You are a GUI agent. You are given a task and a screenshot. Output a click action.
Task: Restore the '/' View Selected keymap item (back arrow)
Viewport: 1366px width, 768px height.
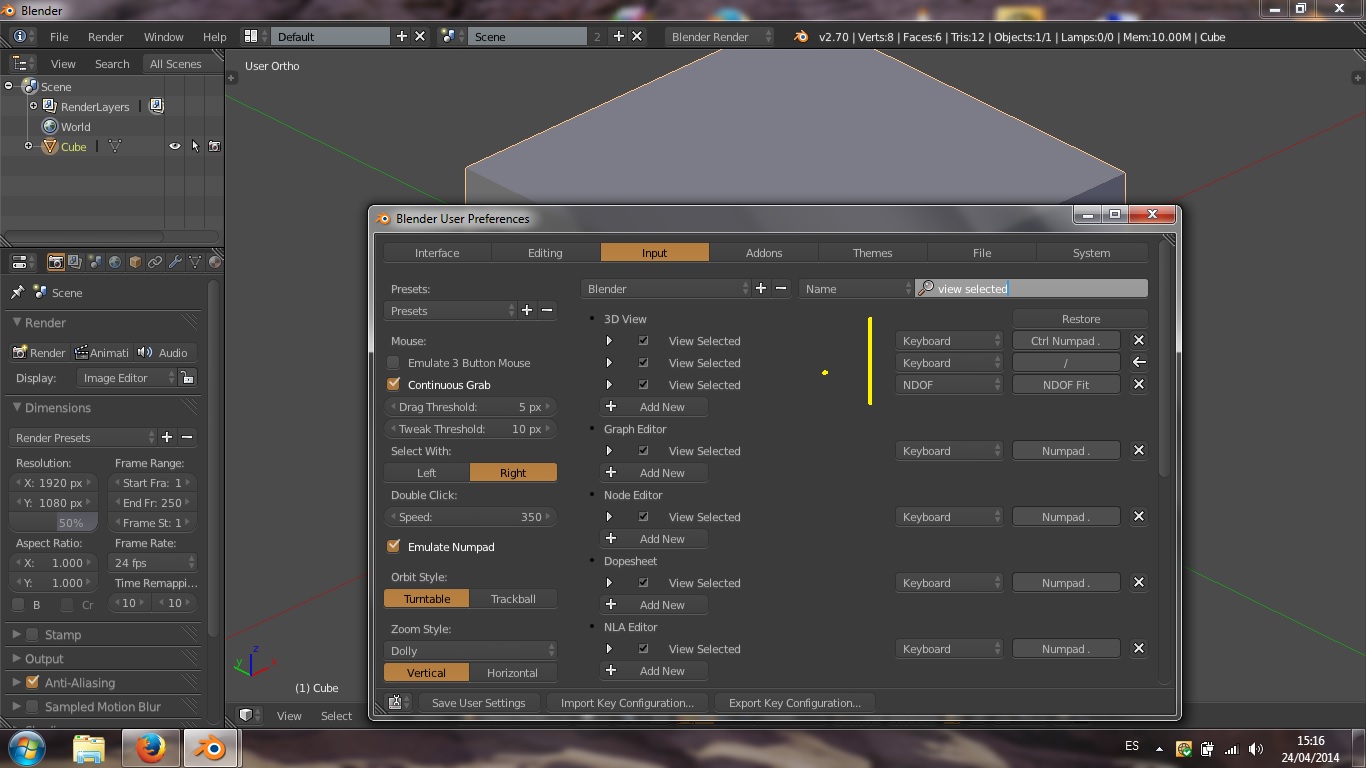1138,362
